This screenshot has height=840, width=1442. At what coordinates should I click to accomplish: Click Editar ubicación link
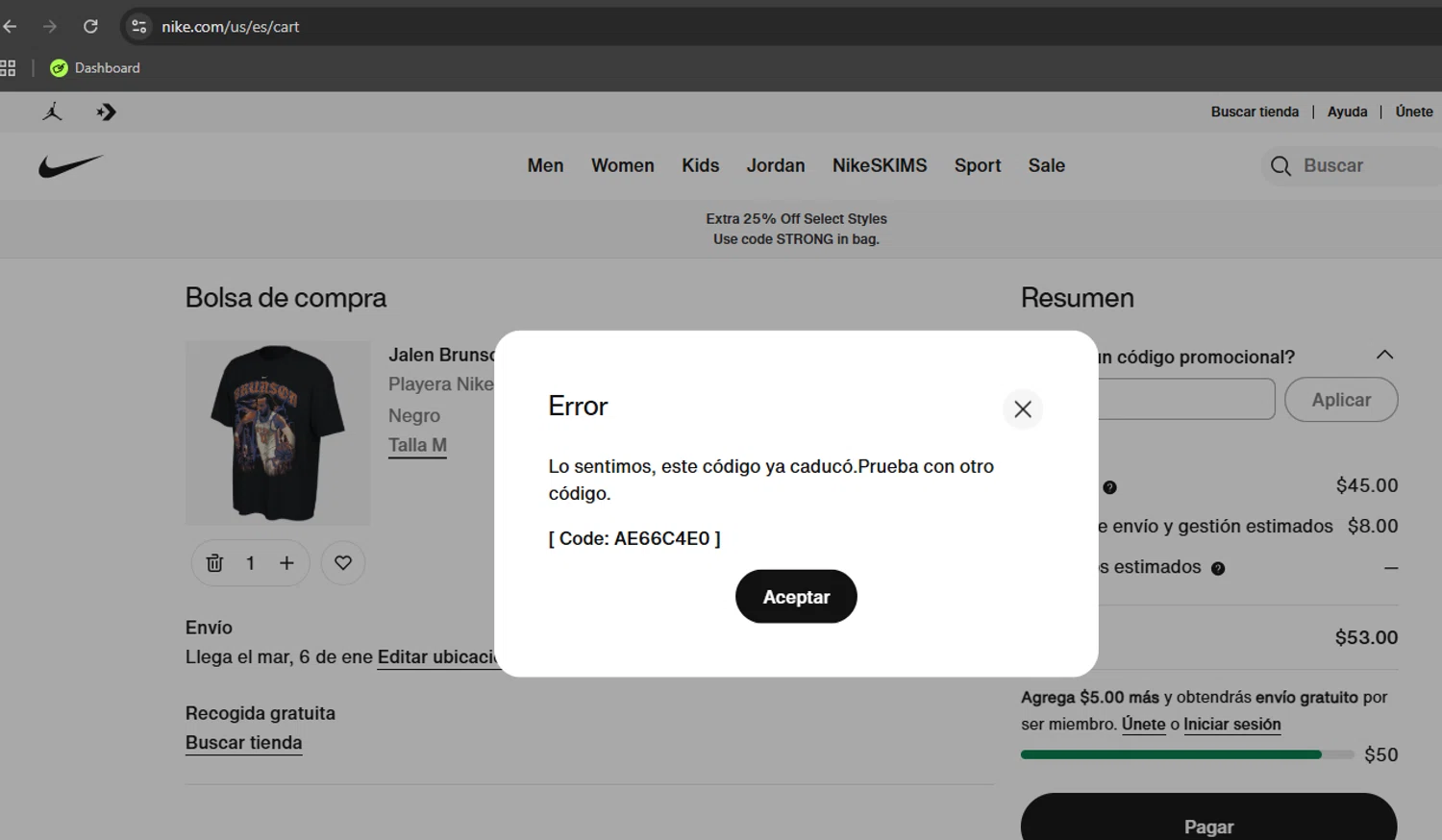435,657
